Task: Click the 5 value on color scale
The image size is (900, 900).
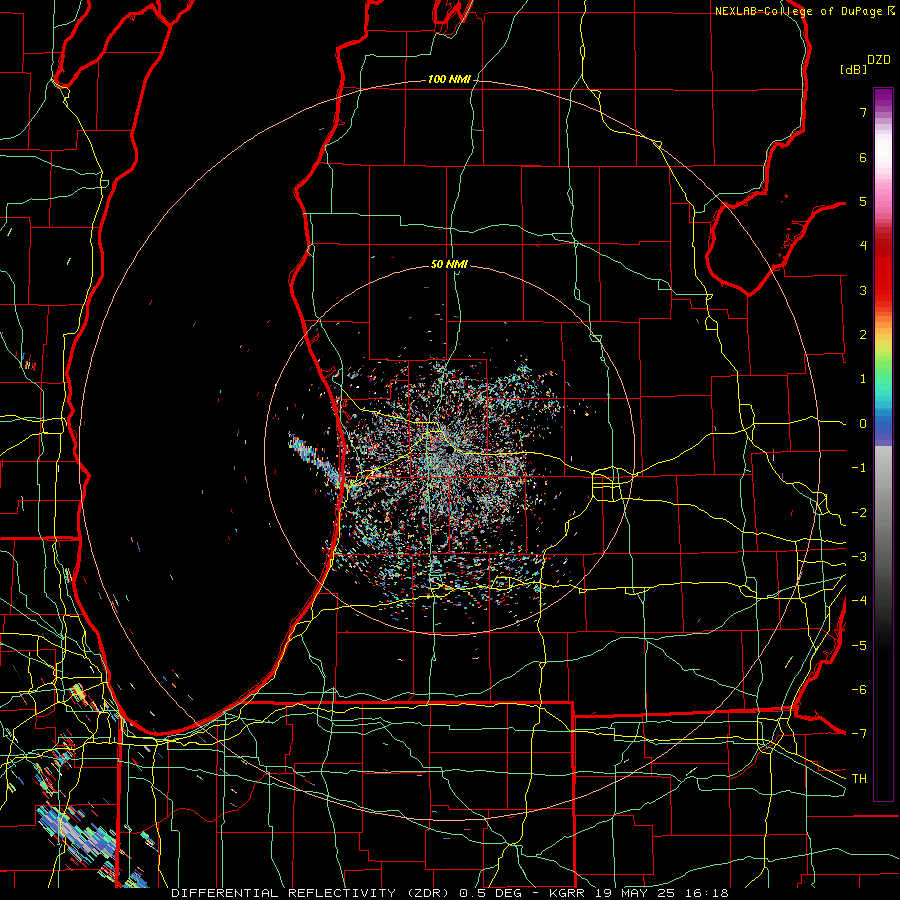Action: (x=863, y=201)
